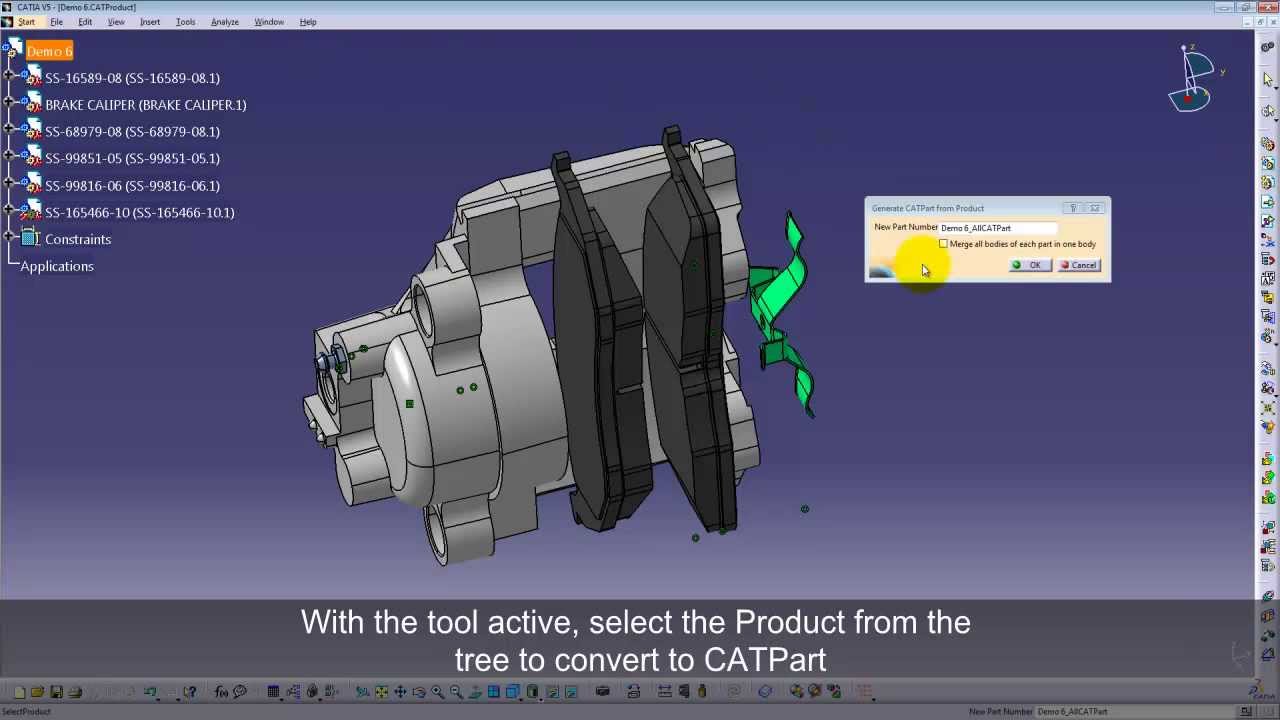Click the Zoom Out magnifier icon

click(456, 691)
